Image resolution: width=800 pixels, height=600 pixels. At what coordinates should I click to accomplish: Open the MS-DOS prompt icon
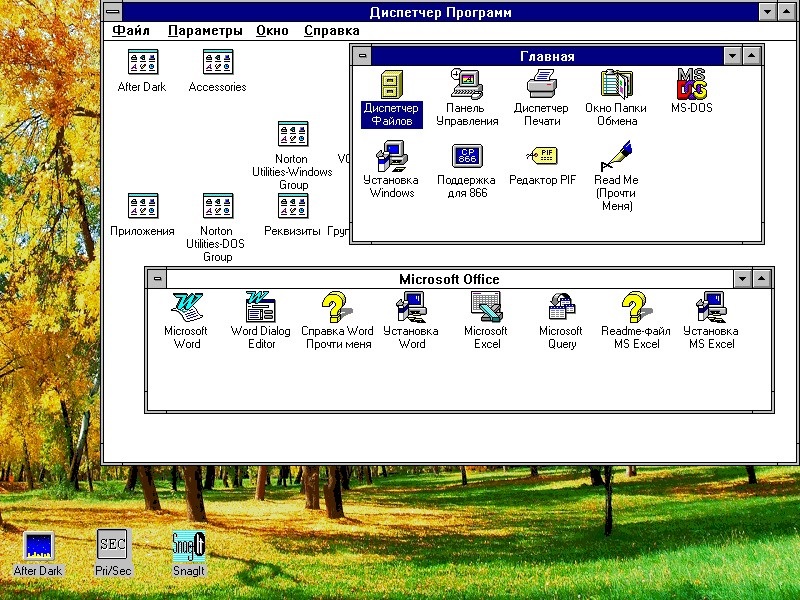coord(692,84)
